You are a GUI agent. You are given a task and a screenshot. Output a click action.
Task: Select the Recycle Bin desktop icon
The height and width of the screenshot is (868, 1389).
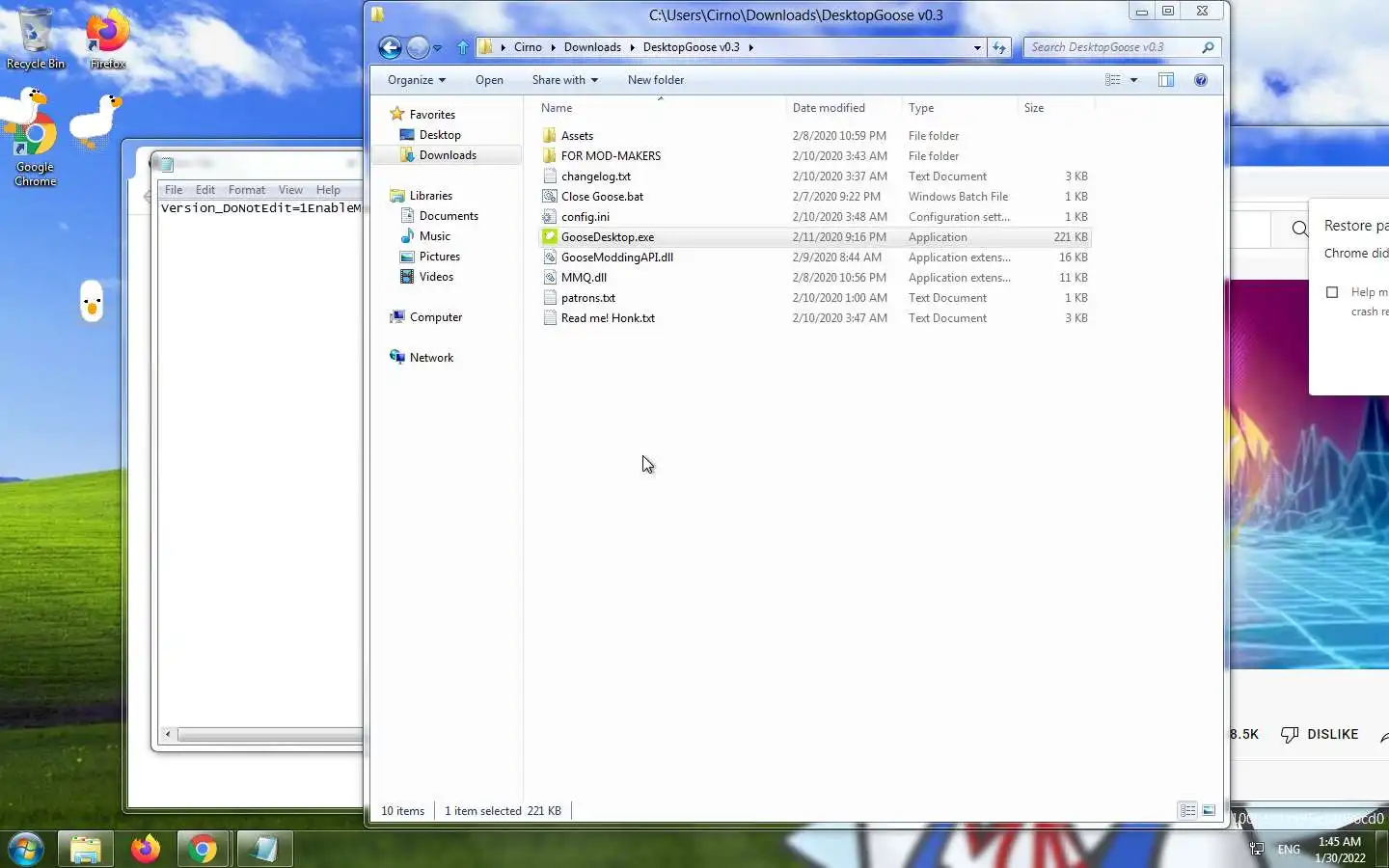tap(35, 39)
